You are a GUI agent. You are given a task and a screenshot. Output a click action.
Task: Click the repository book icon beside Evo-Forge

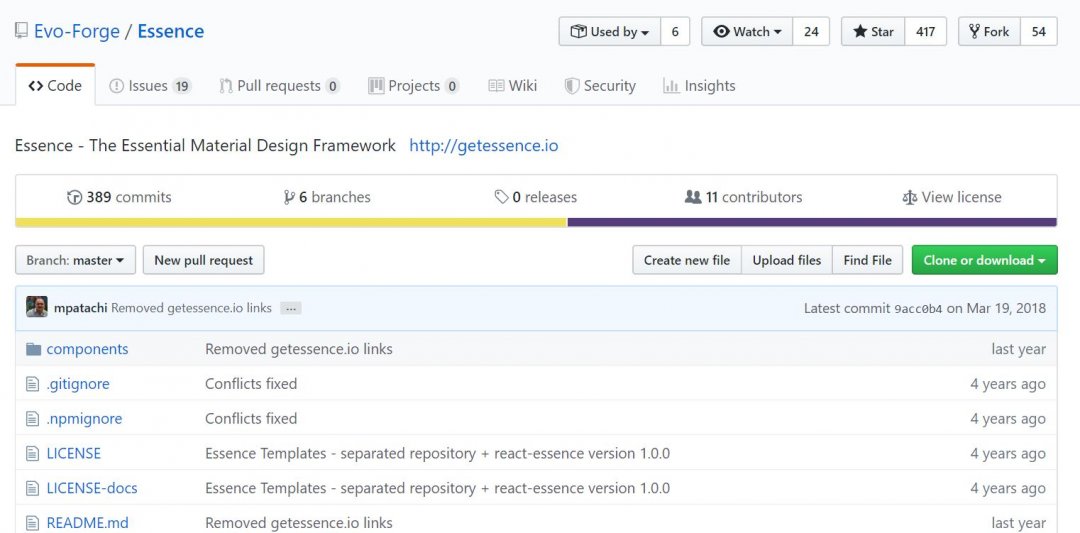[21, 31]
